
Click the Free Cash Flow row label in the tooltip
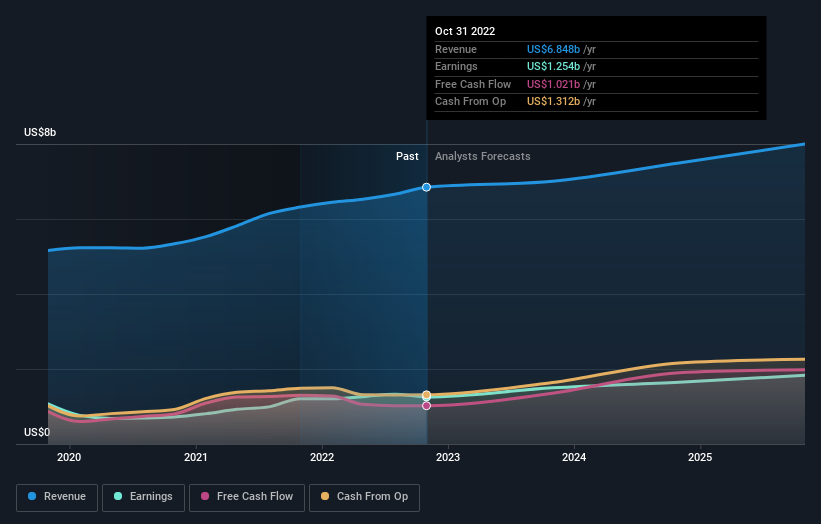[x=473, y=84]
